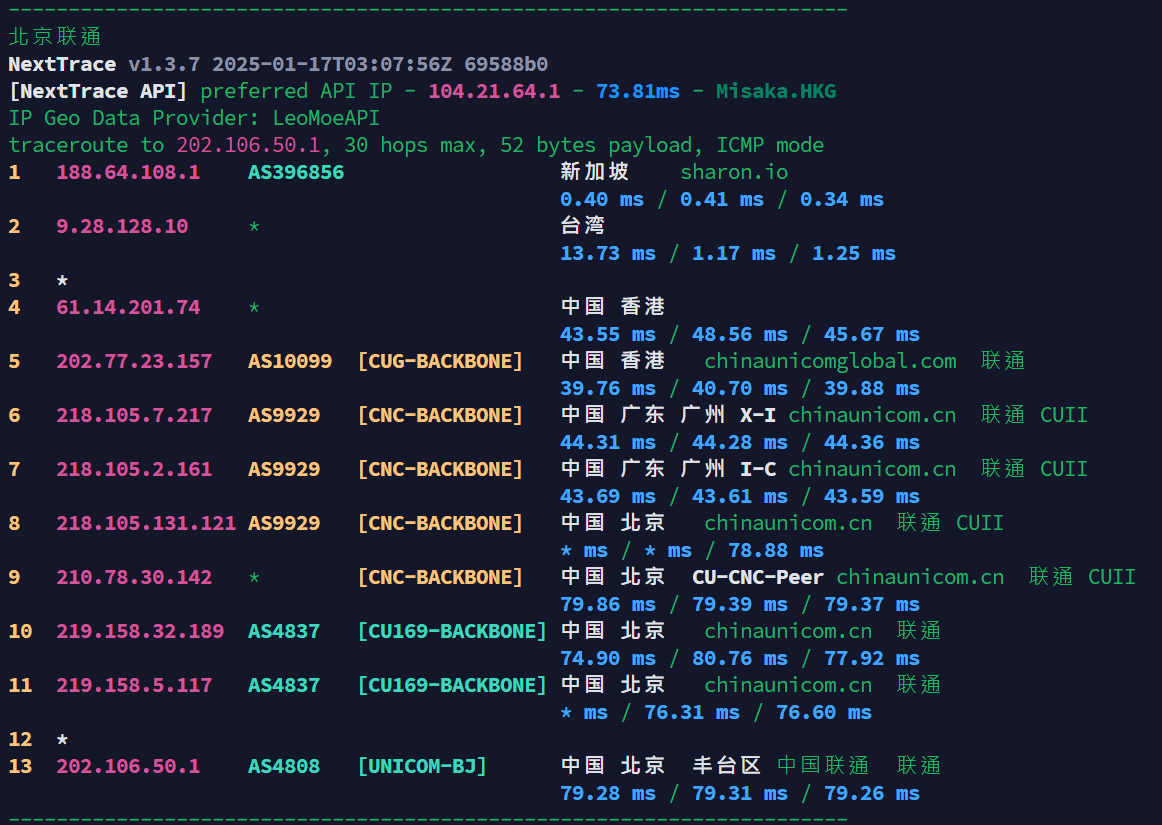Screen dimensions: 1162x825
Task: Click hop 6 IP 218.105.7.217
Action: tap(134, 415)
